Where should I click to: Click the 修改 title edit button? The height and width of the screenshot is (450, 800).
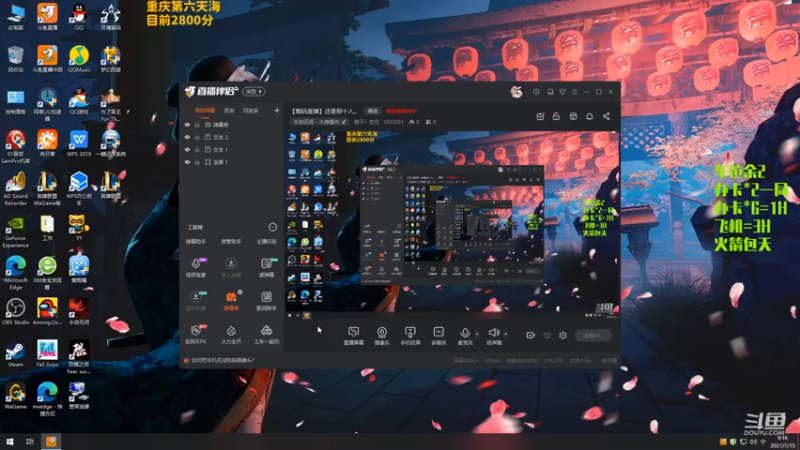click(x=373, y=111)
